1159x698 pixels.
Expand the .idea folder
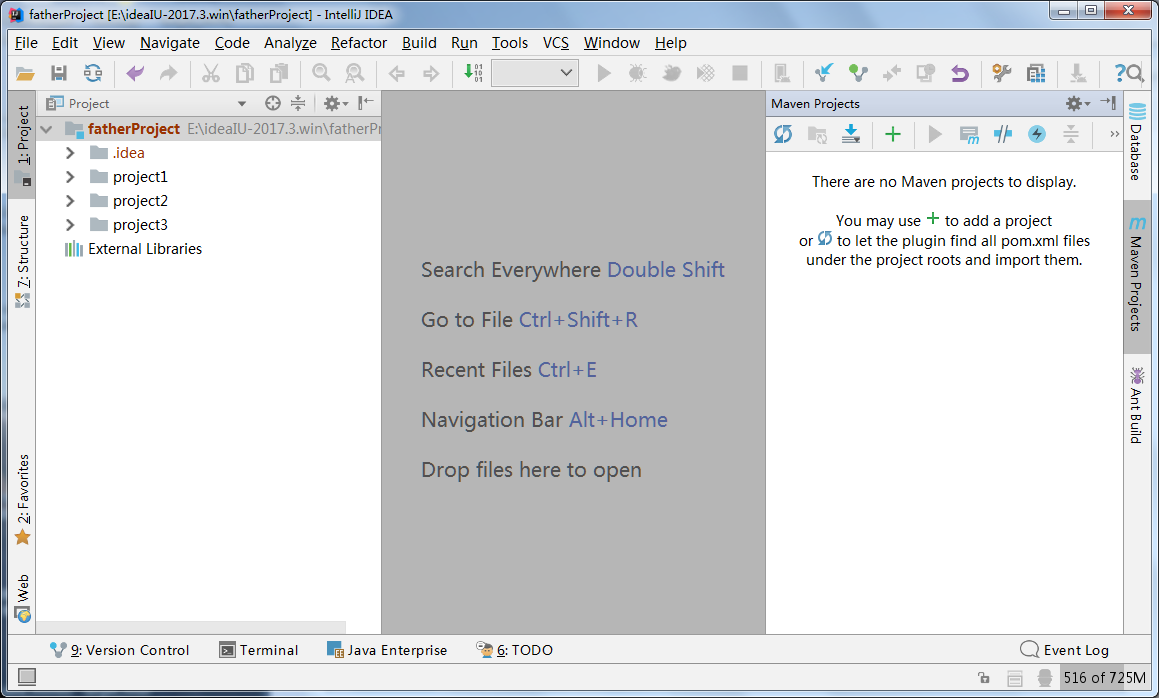point(70,153)
